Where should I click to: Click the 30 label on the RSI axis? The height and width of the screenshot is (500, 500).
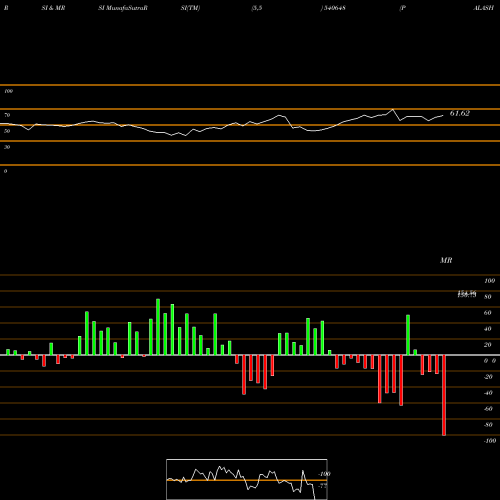[x=7, y=147]
